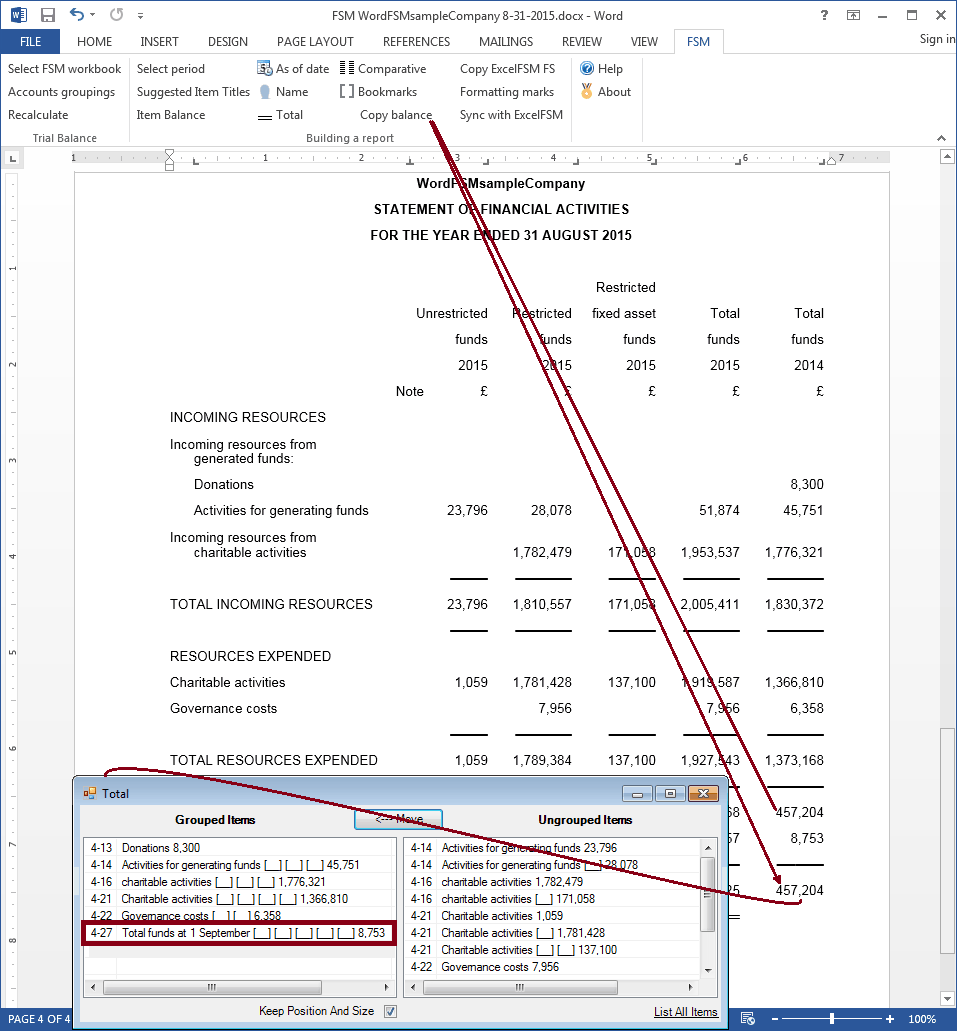This screenshot has width=957, height=1031.
Task: Click the web layout view icon in status bar
Action: (x=748, y=1019)
